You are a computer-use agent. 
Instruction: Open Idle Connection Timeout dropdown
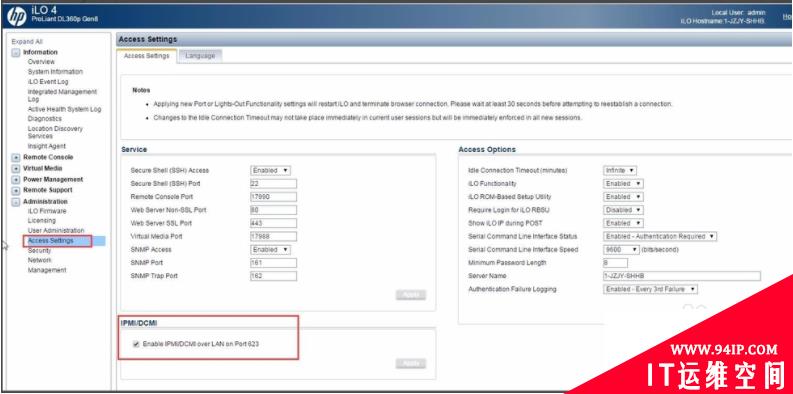[620, 170]
